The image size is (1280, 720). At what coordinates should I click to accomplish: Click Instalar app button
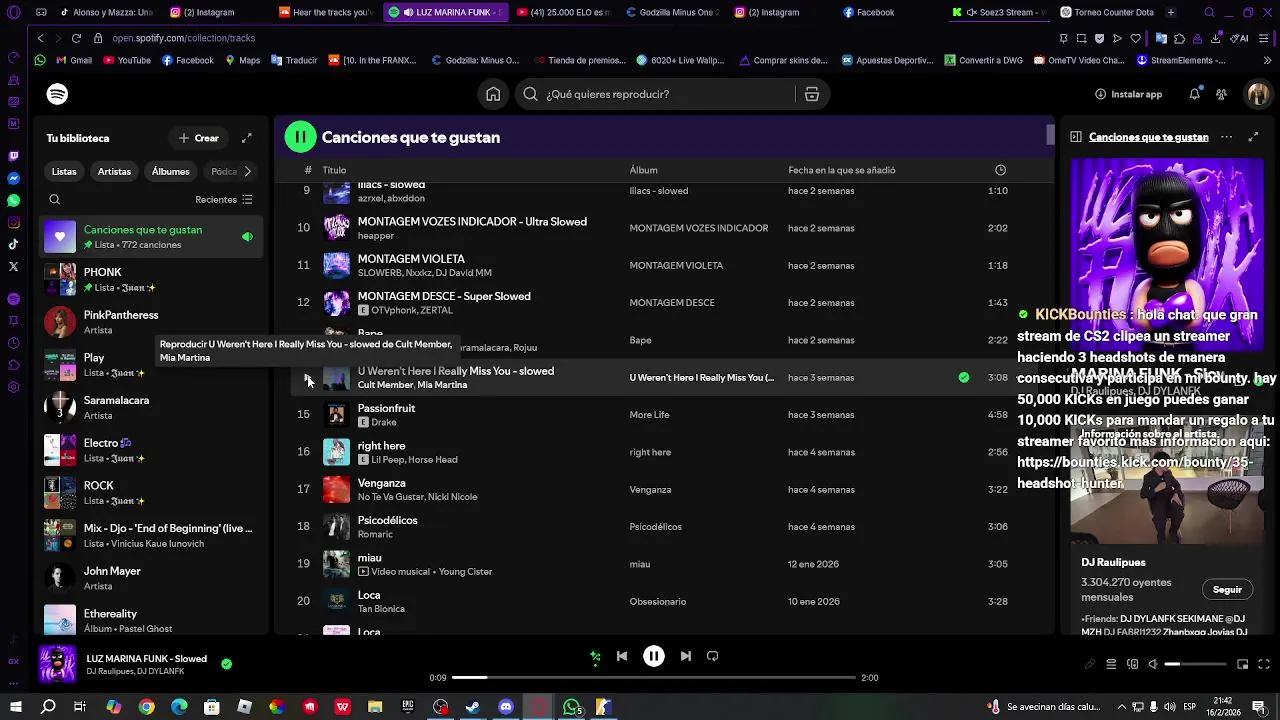click(1128, 94)
